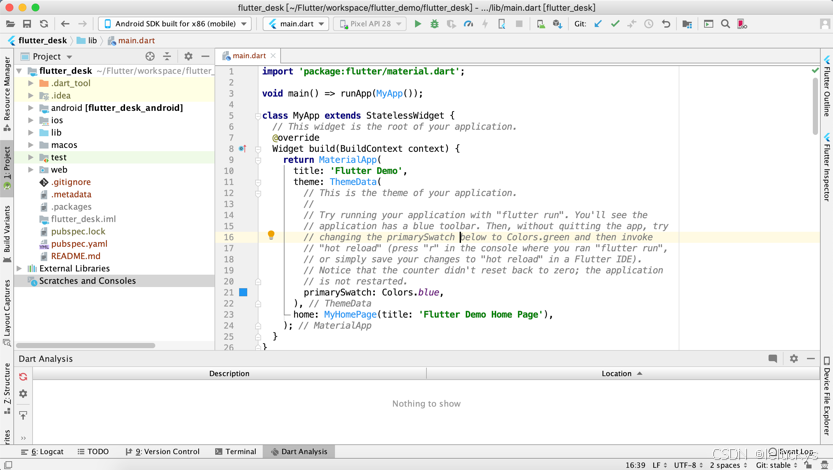Sort by the Location column header
The width and height of the screenshot is (833, 470).
[x=623, y=373]
